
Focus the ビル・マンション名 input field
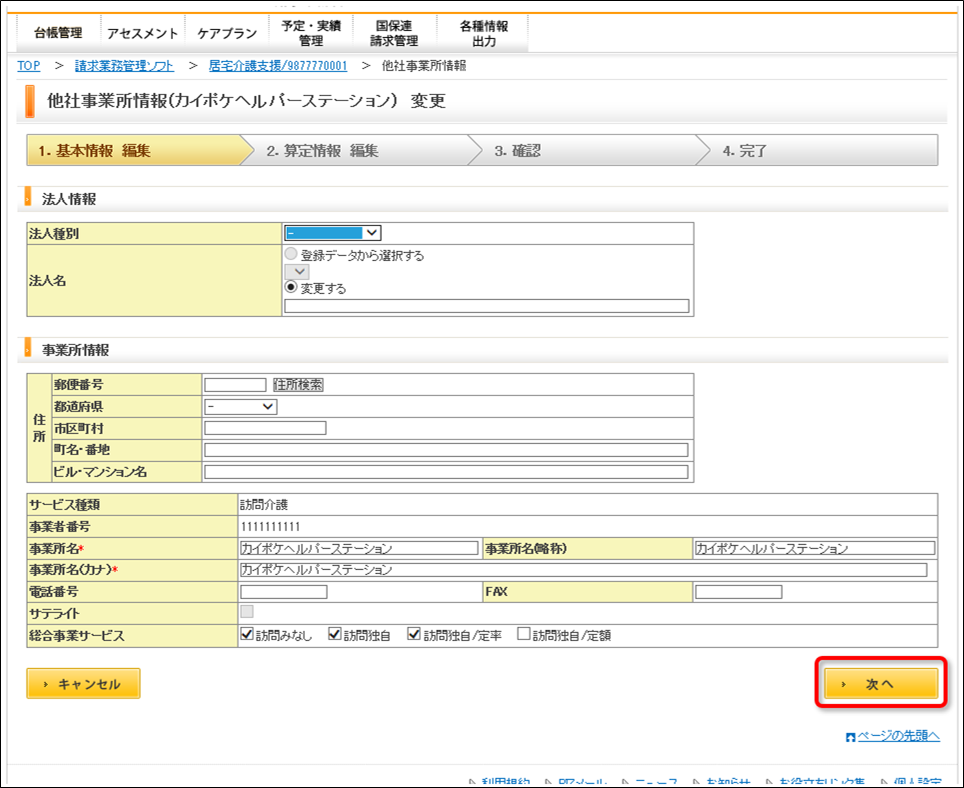446,472
